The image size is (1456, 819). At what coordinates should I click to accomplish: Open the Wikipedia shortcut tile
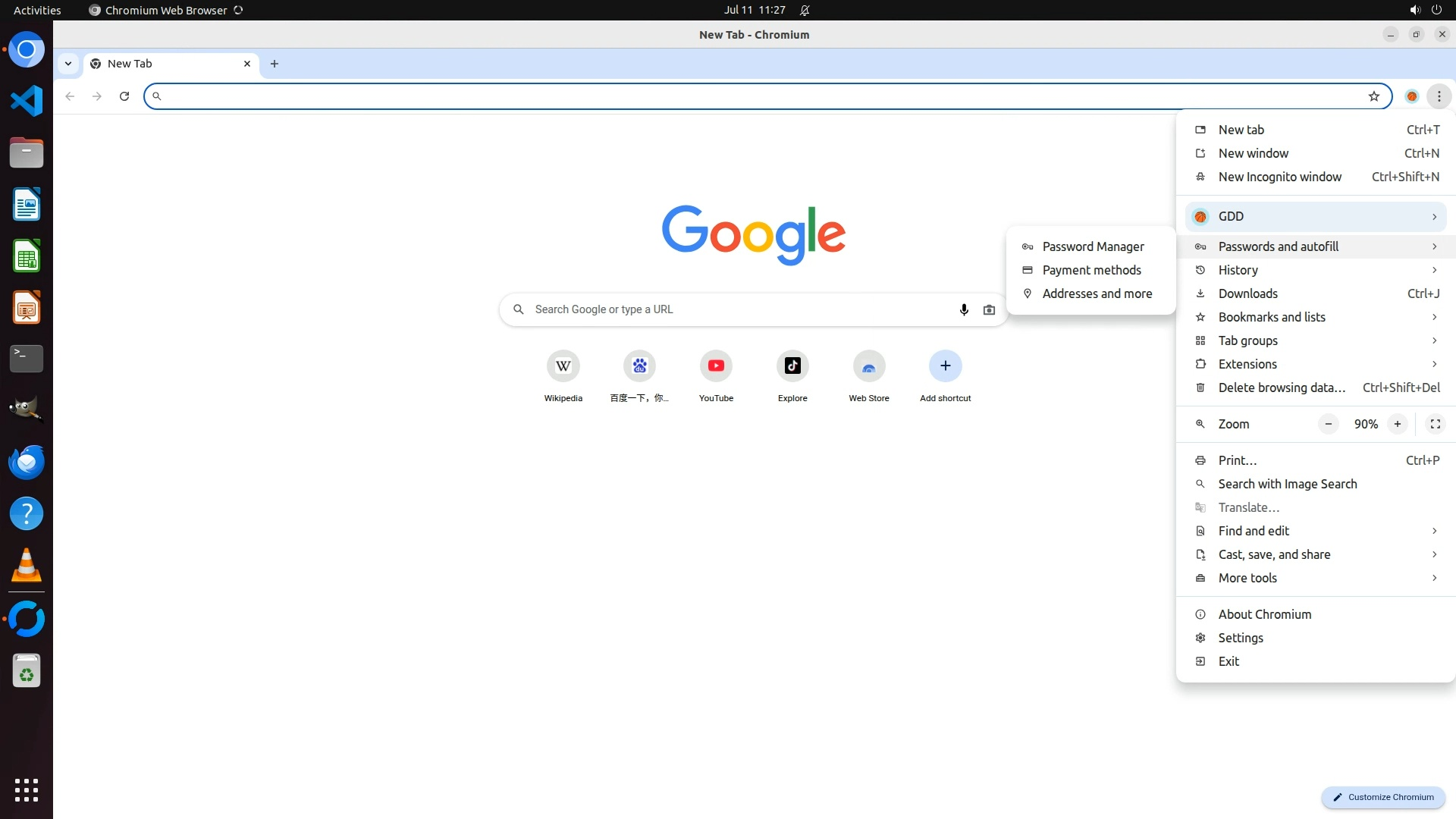point(563,366)
